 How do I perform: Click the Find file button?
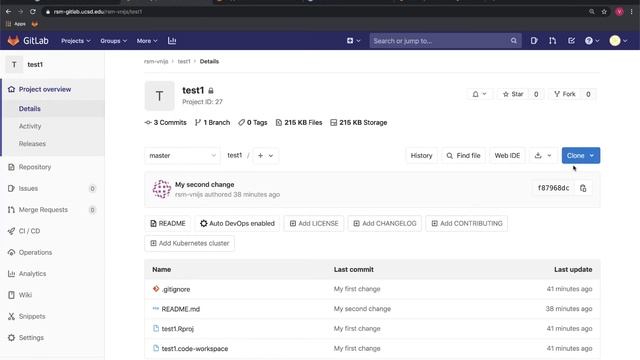[463, 156]
